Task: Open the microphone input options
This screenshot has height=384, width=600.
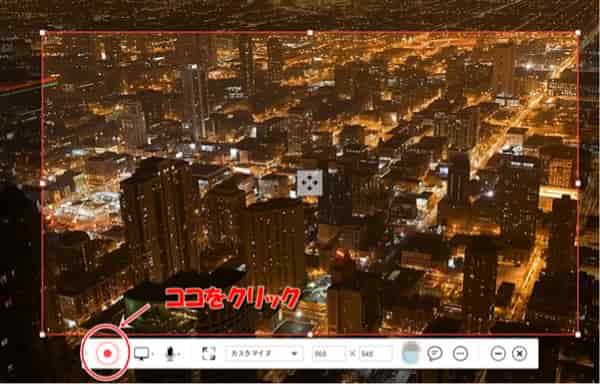Action: (x=170, y=353)
